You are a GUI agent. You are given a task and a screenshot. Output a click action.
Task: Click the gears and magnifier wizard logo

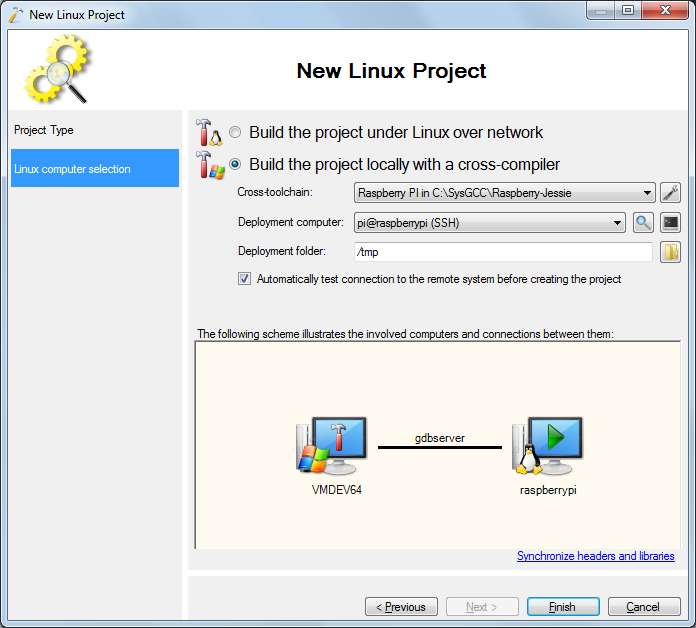coord(58,69)
